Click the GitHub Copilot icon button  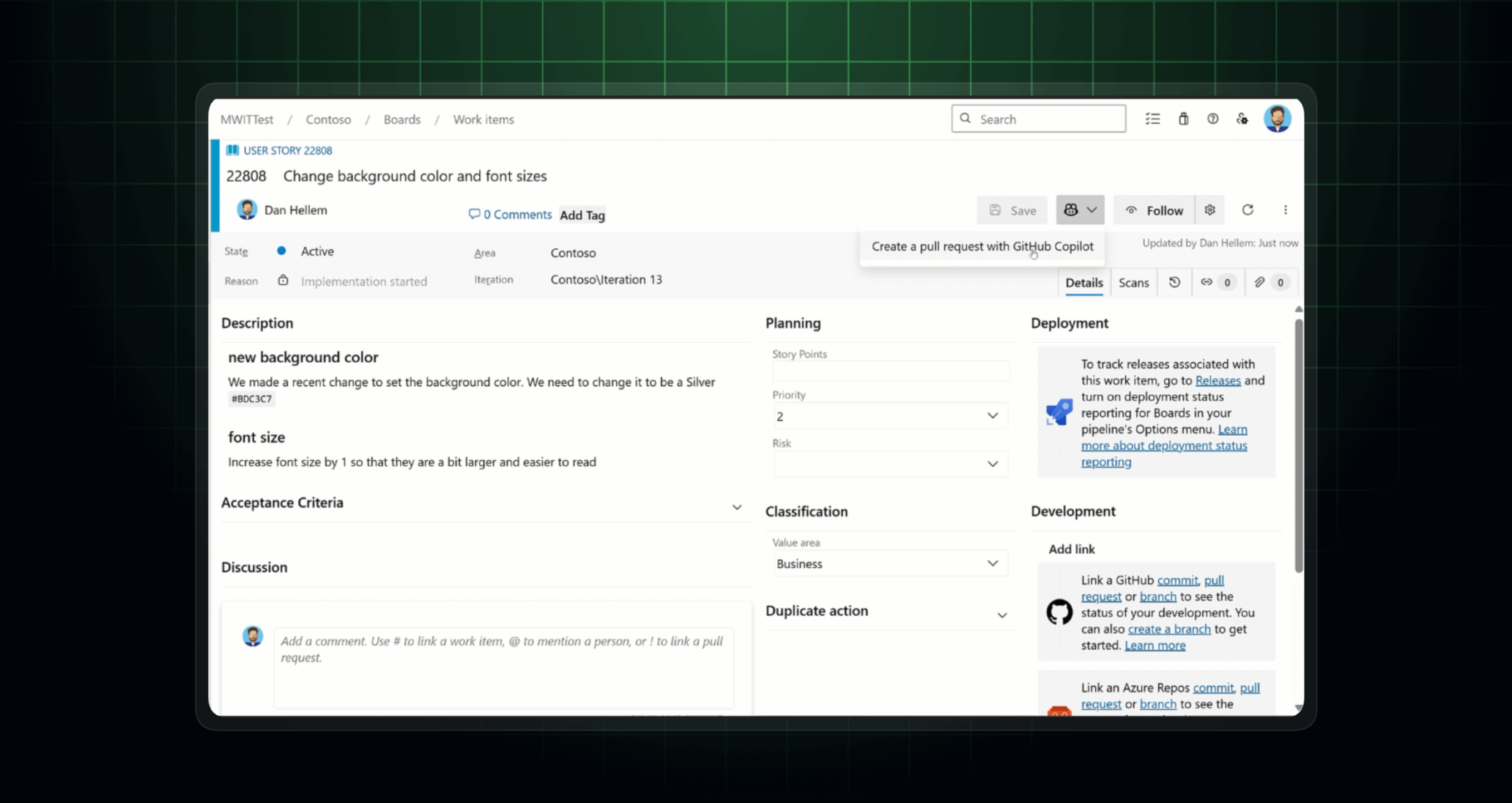1072,210
